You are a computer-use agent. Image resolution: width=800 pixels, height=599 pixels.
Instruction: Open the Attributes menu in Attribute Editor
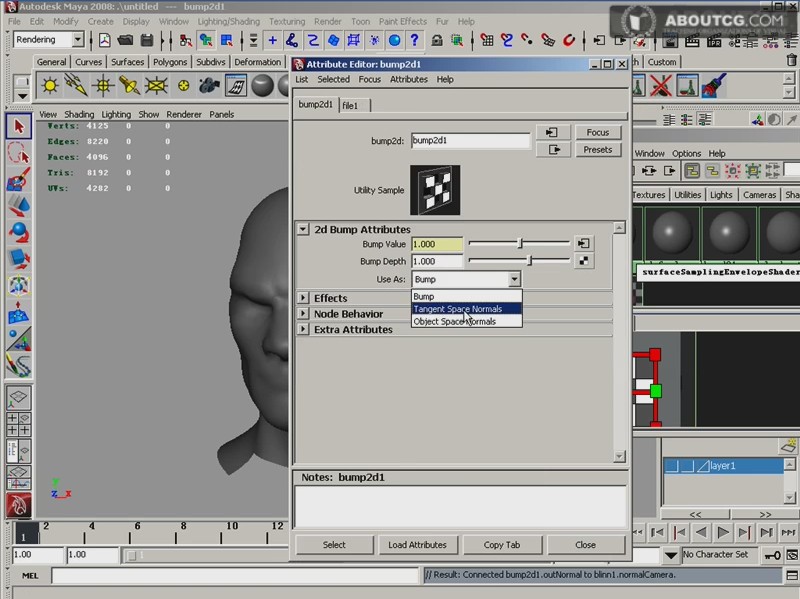coord(409,80)
